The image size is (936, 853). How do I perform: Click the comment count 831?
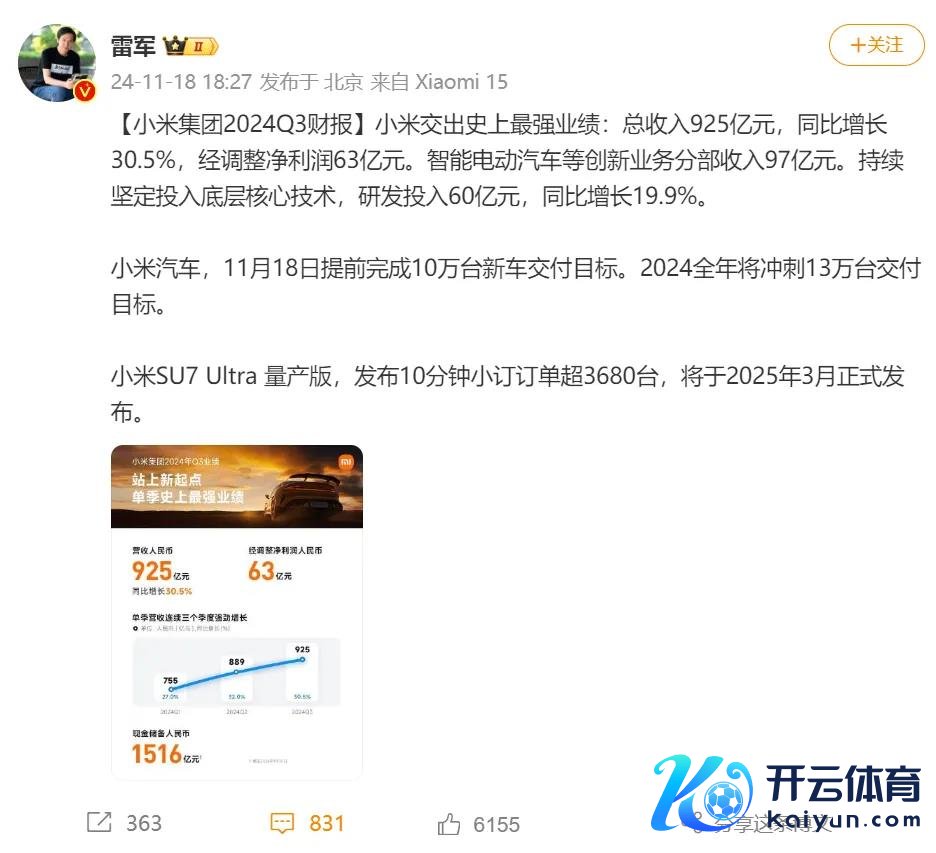pos(327,823)
